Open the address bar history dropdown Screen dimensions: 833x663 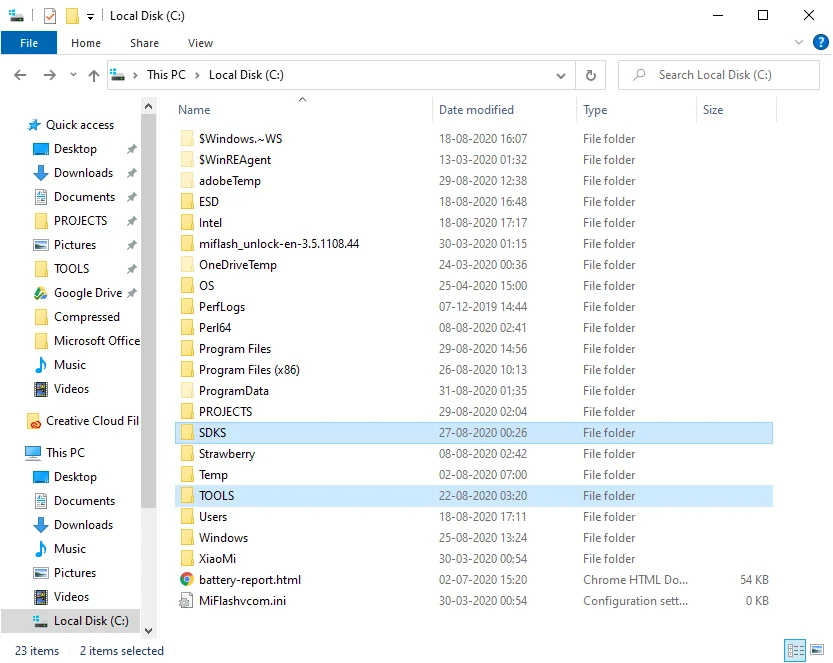[560, 75]
